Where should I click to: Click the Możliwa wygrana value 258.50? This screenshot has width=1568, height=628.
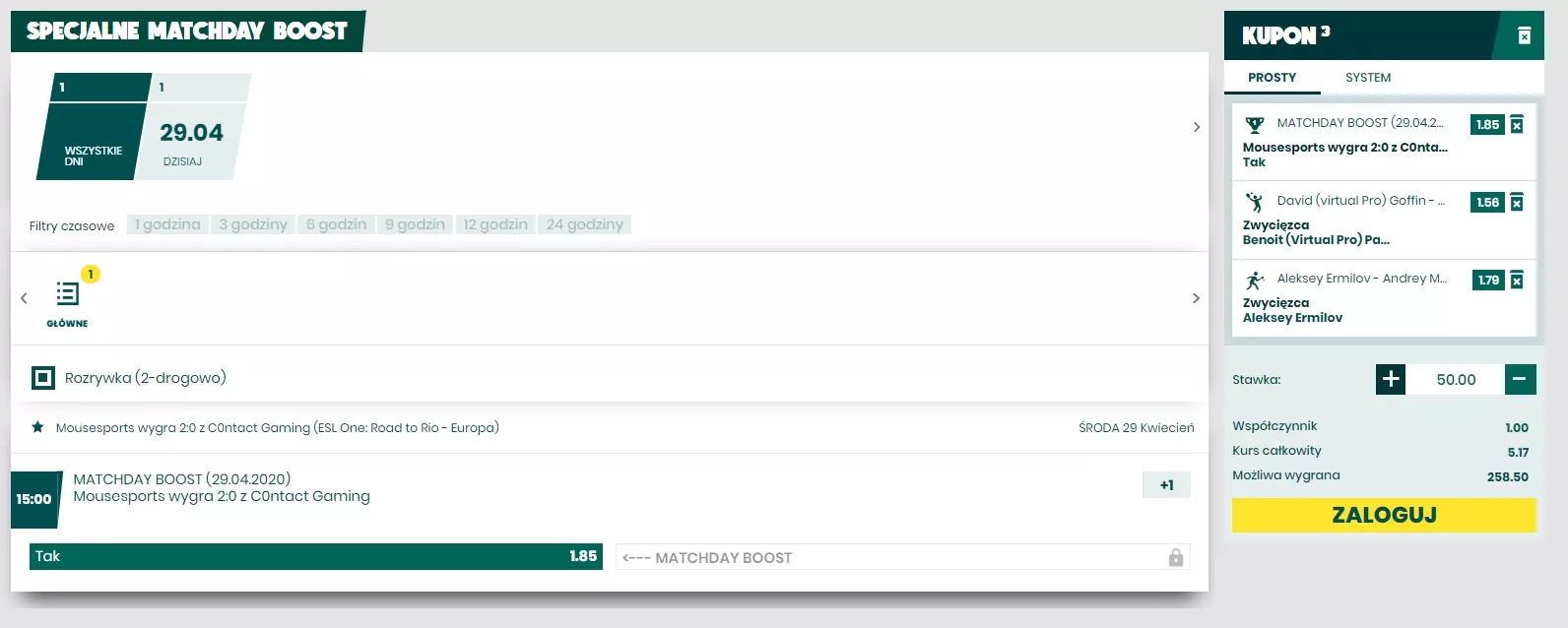pyautogui.click(x=1508, y=476)
